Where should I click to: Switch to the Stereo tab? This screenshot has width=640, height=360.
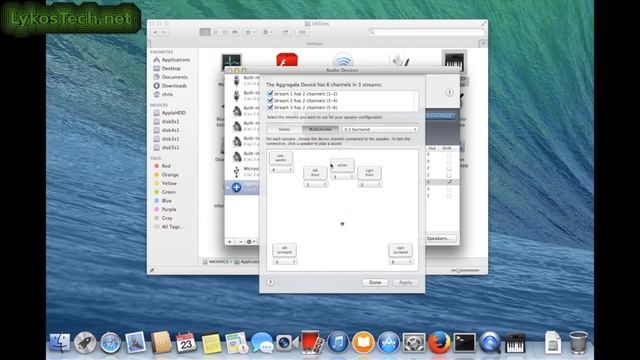tap(284, 129)
